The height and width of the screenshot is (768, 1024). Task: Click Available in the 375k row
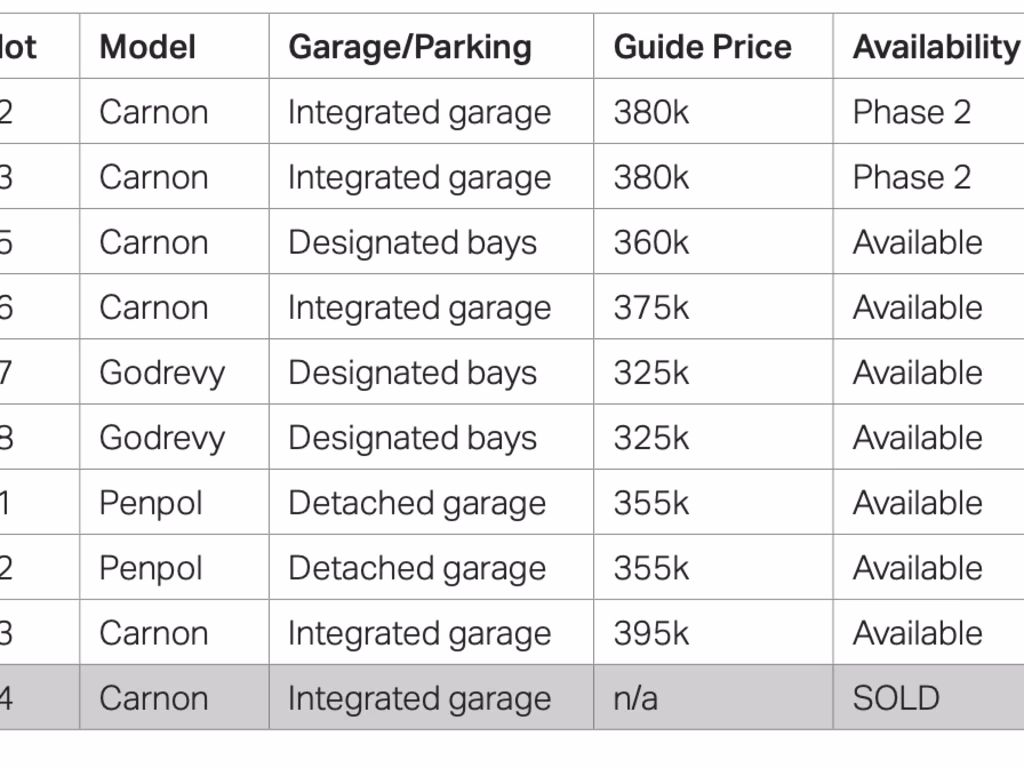point(917,308)
